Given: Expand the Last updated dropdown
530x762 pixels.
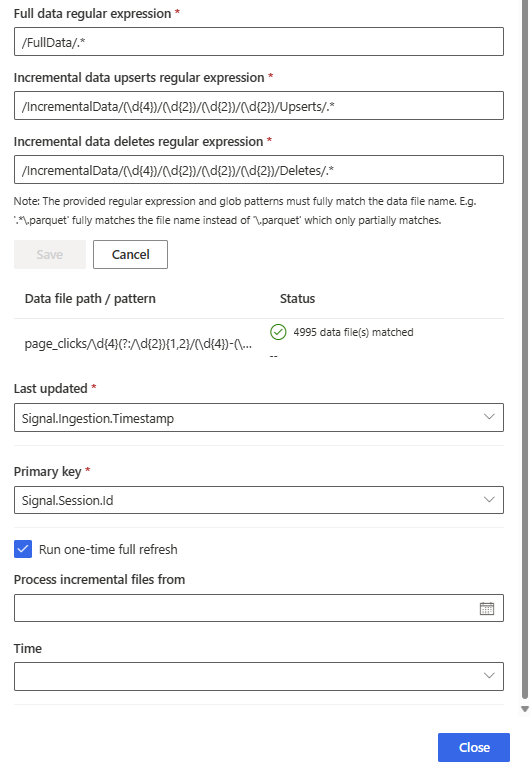Looking at the screenshot, I should (x=258, y=417).
